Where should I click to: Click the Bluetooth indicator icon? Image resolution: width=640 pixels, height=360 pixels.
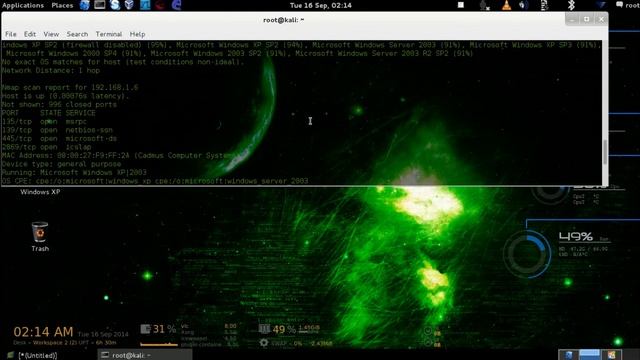[x=571, y=5]
